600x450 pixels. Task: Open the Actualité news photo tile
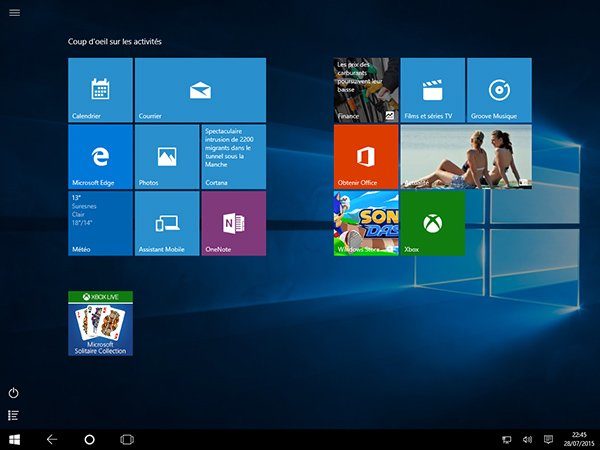(x=466, y=157)
